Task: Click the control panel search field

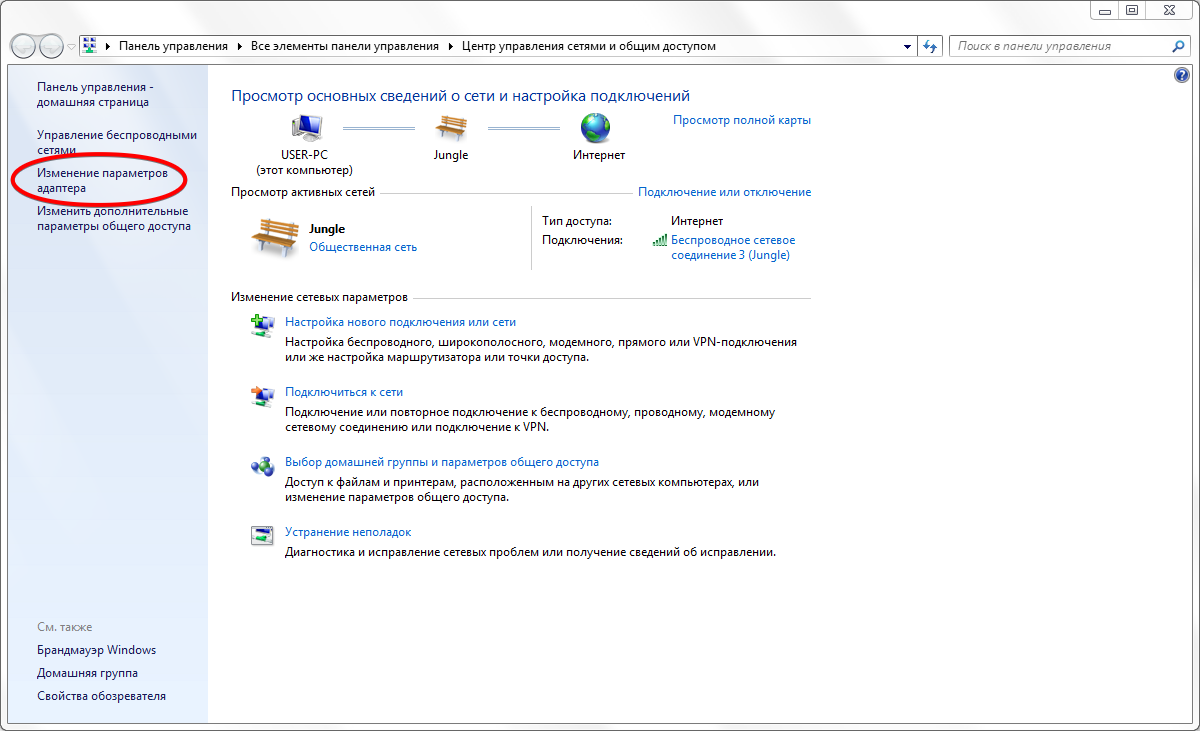Action: click(1060, 46)
